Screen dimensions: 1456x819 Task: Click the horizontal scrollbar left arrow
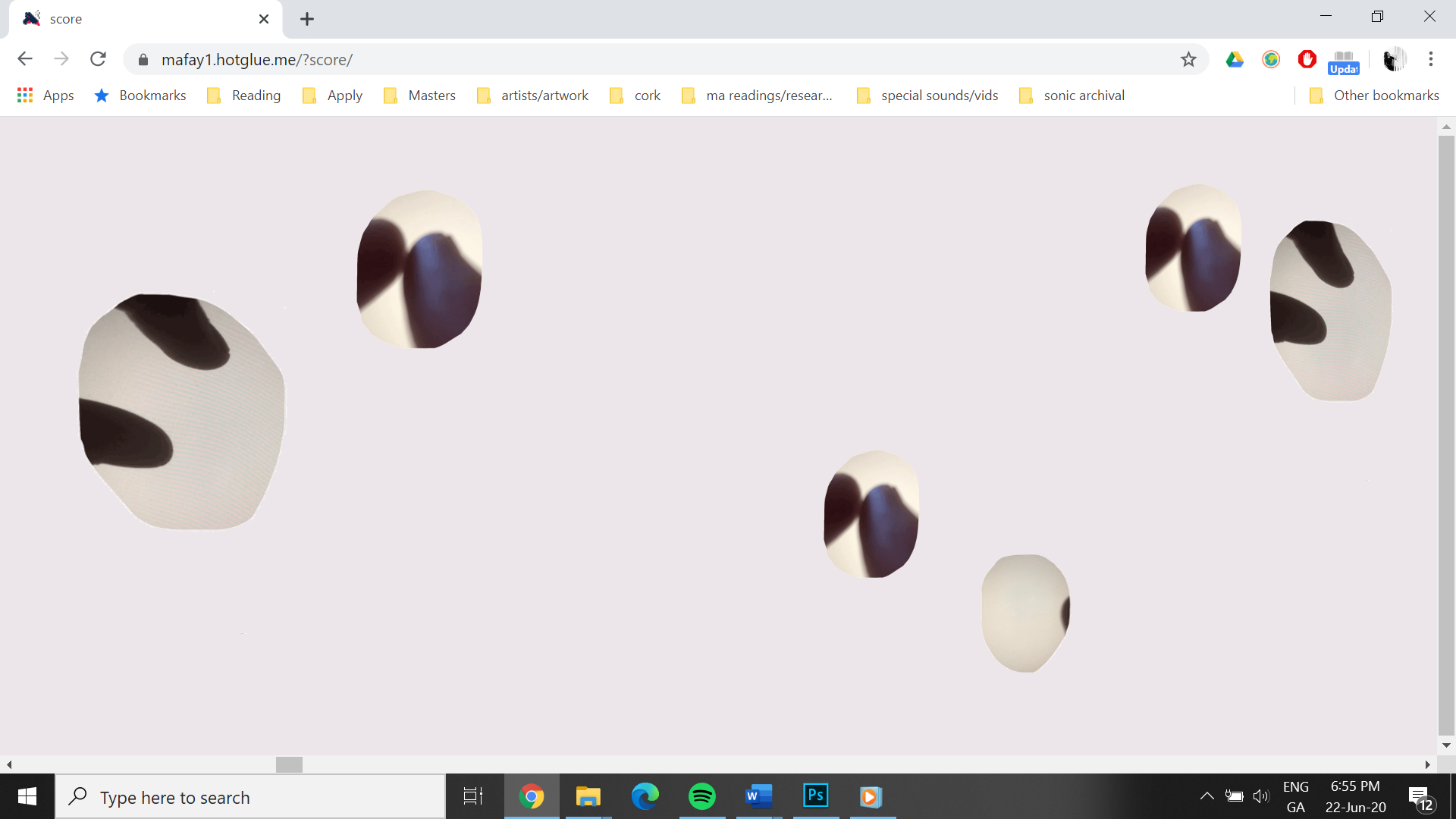tap(9, 764)
